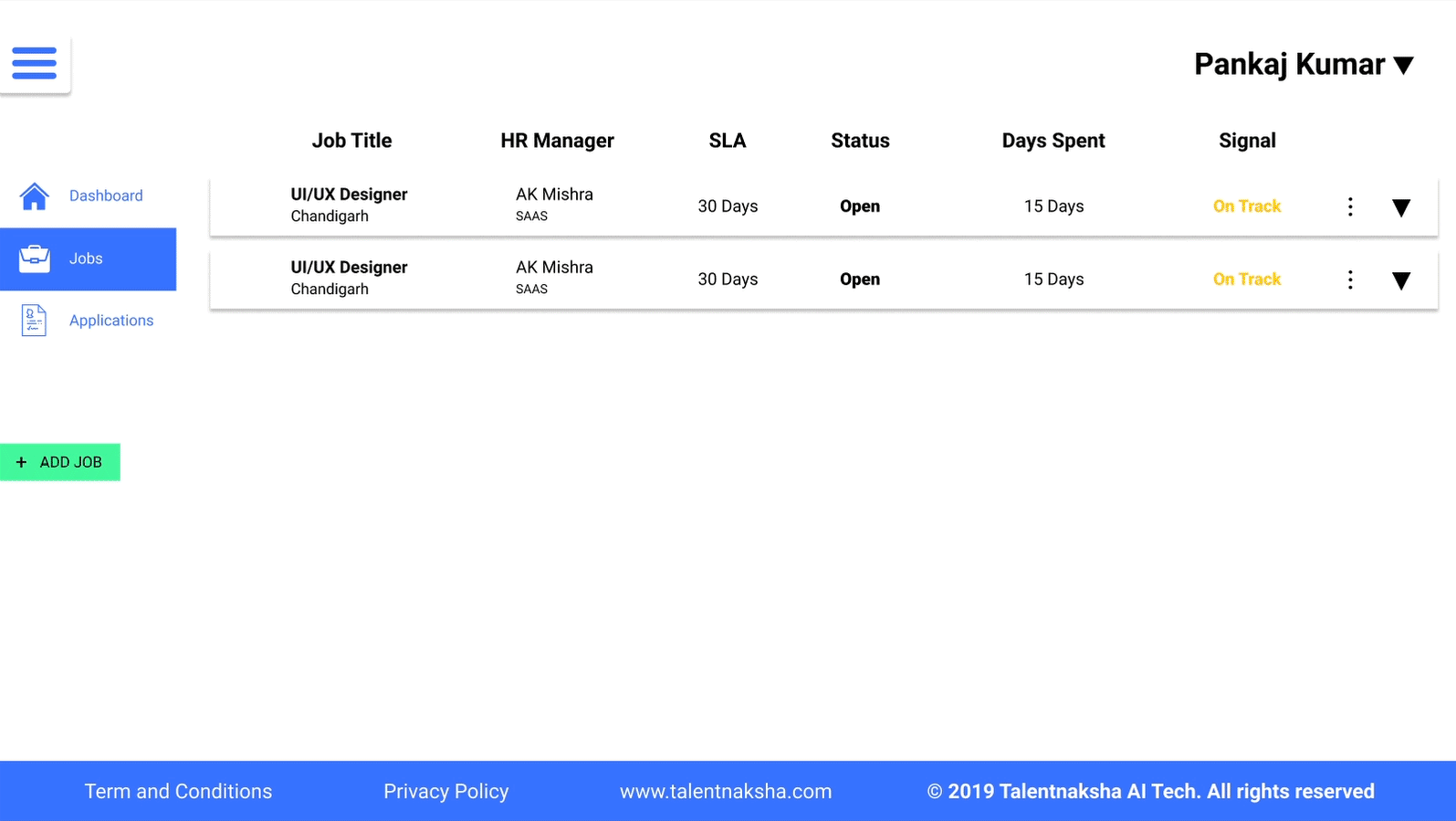The height and width of the screenshot is (821, 1456).
Task: Visit the www.talentnaksha.com link
Action: point(726,792)
